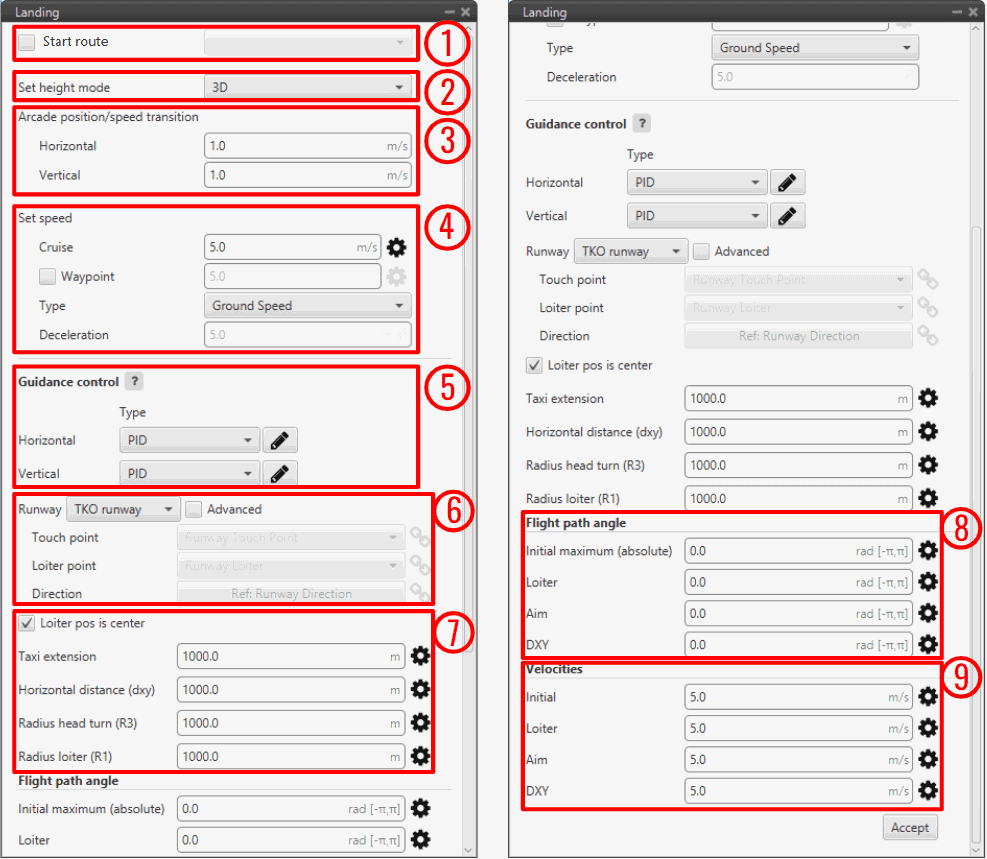Open the Set height mode dropdown

point(307,87)
